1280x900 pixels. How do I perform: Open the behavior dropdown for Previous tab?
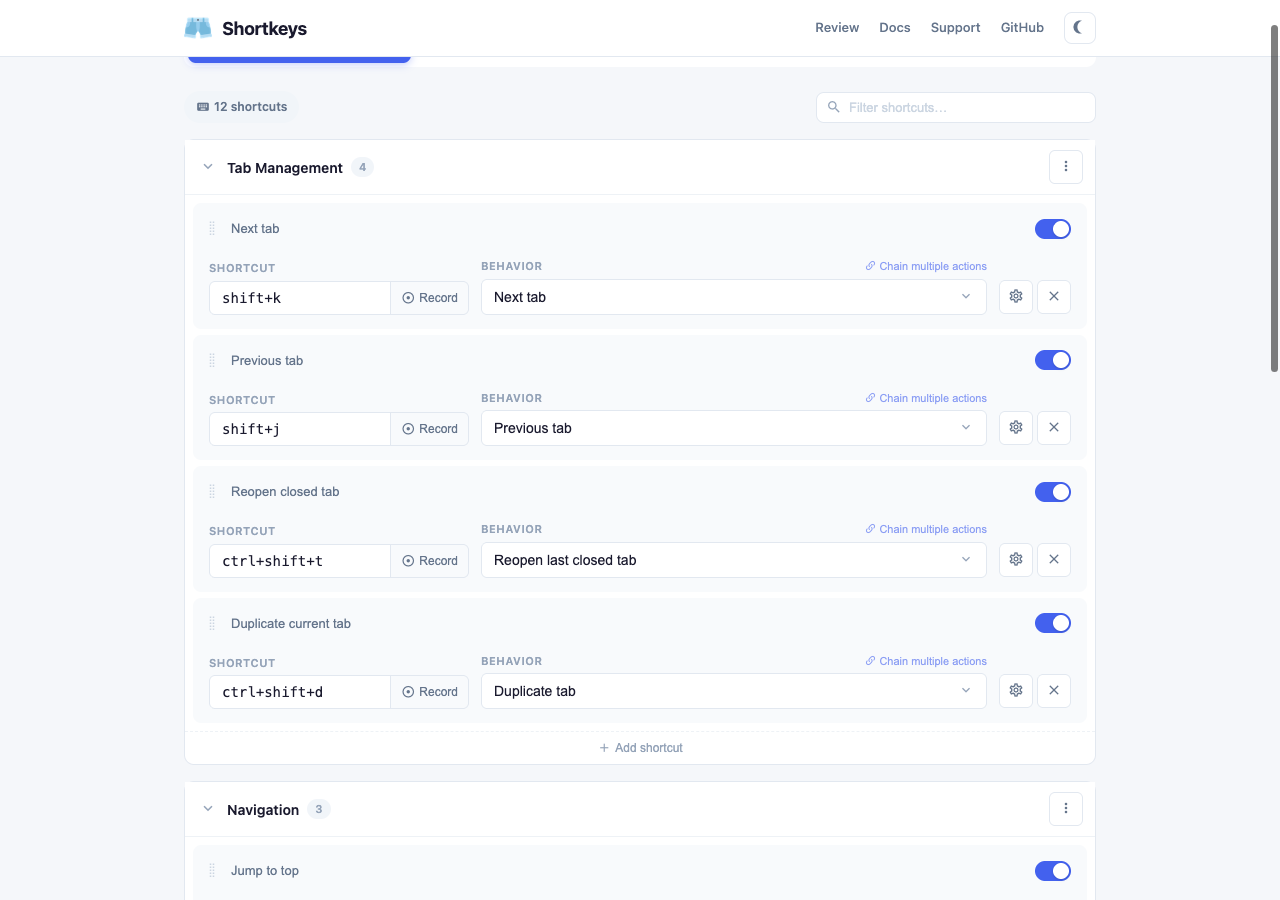tap(733, 428)
